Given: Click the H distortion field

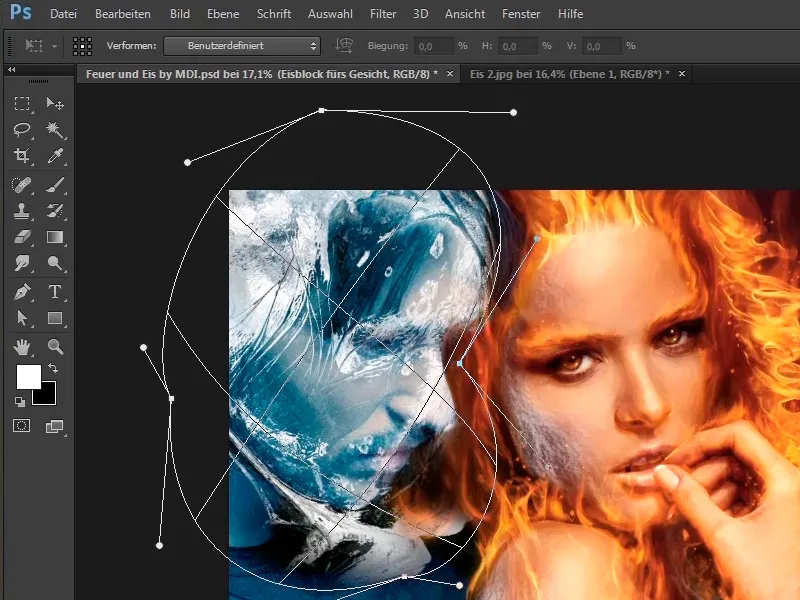Looking at the screenshot, I should (x=517, y=46).
